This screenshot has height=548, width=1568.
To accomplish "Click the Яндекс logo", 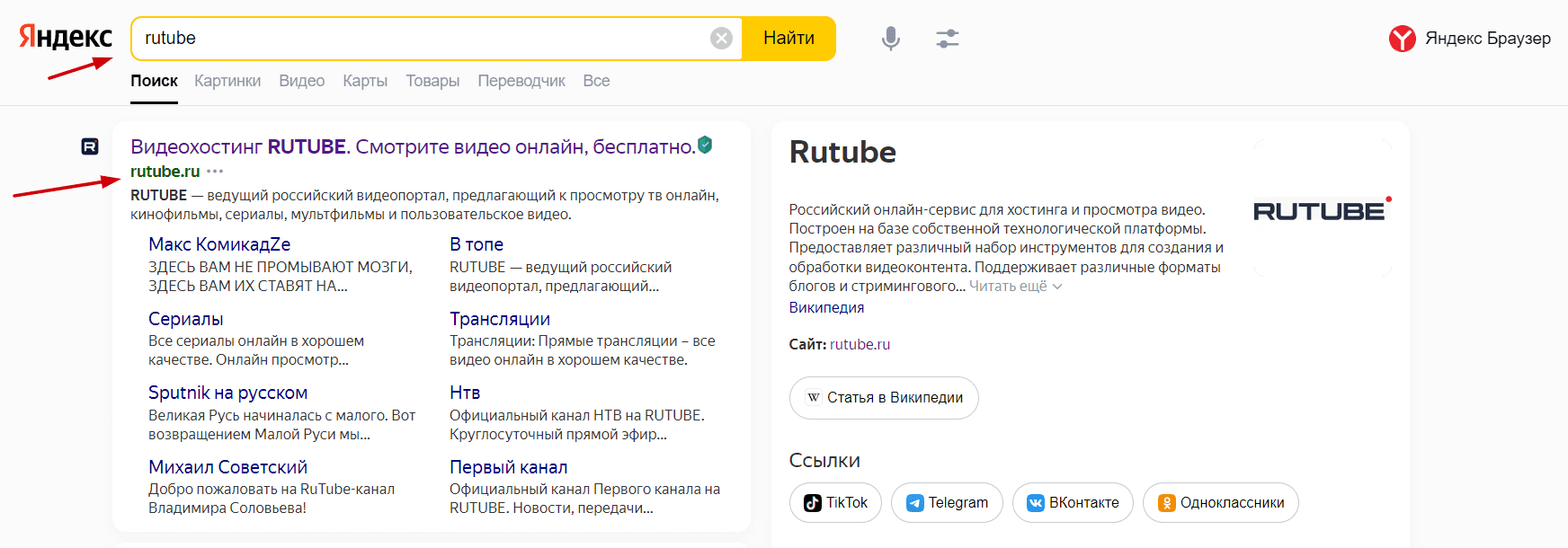I will 66,38.
